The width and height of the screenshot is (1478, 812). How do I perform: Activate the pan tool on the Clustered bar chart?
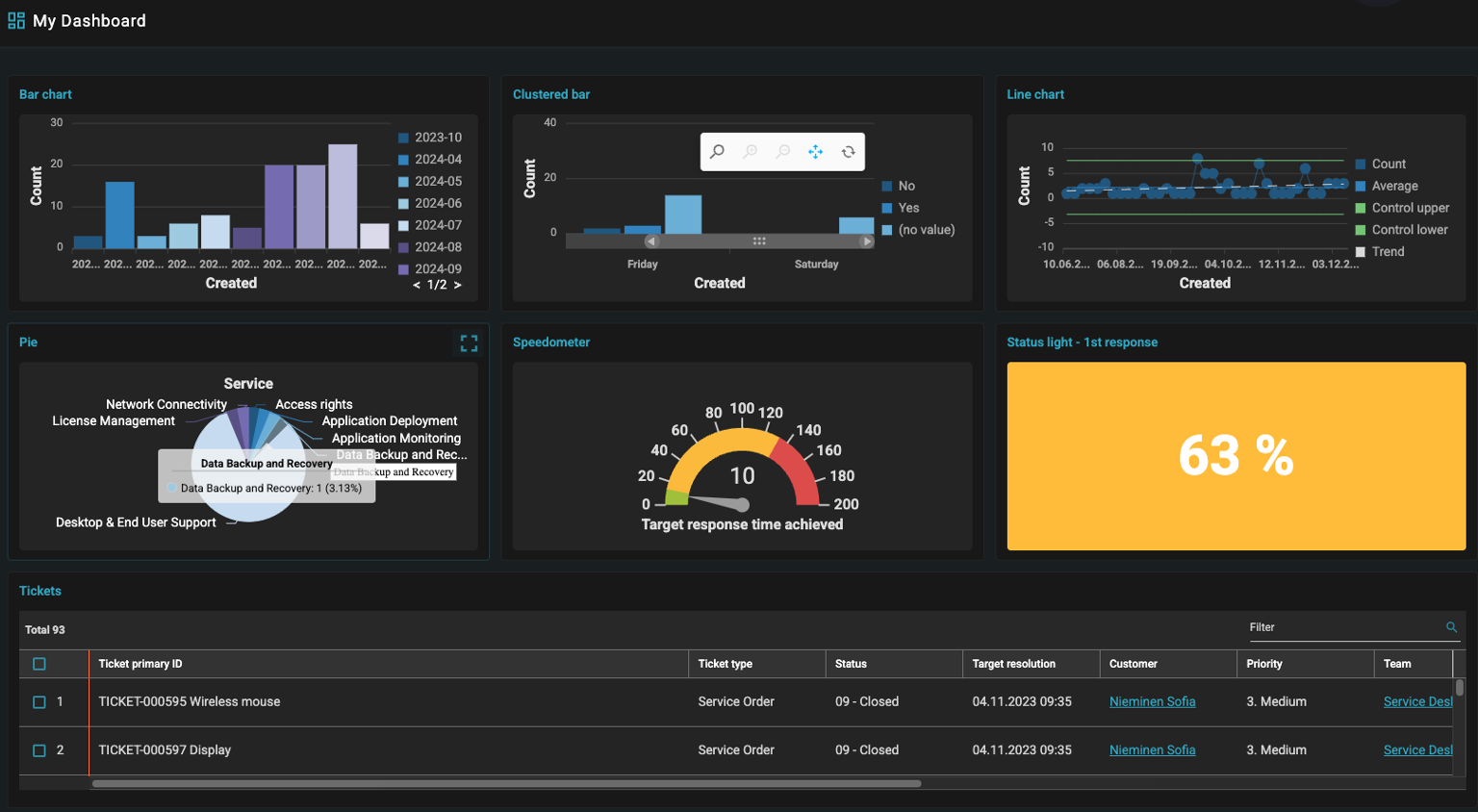pos(815,151)
